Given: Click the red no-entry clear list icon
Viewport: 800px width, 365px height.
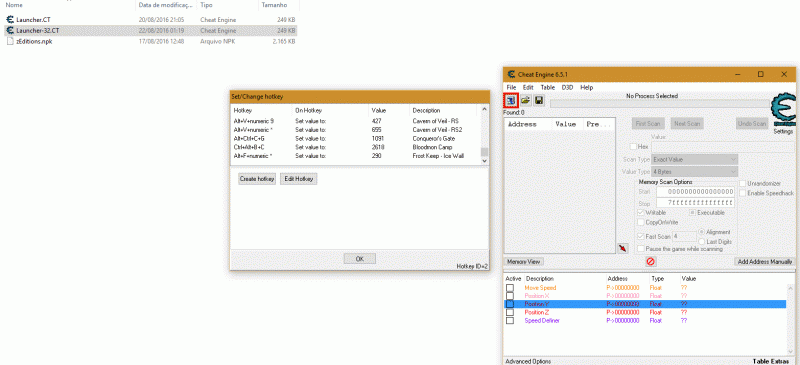Looking at the screenshot, I should click(651, 261).
